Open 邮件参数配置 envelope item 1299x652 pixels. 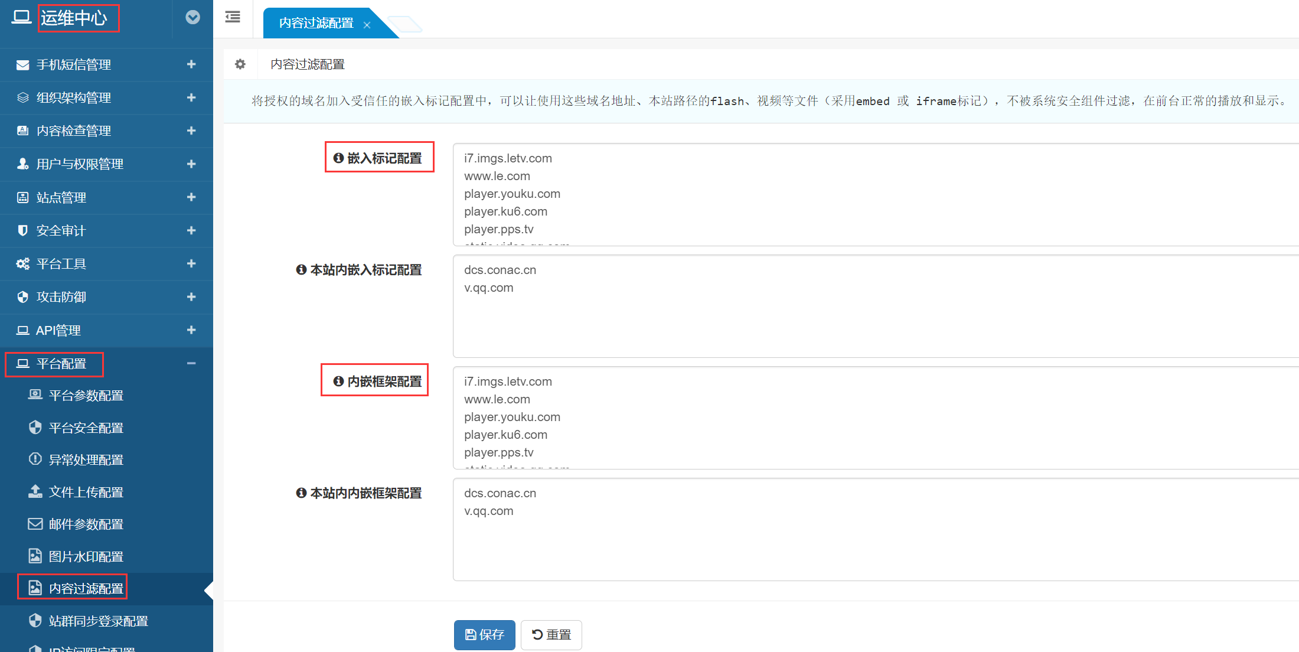pos(85,524)
